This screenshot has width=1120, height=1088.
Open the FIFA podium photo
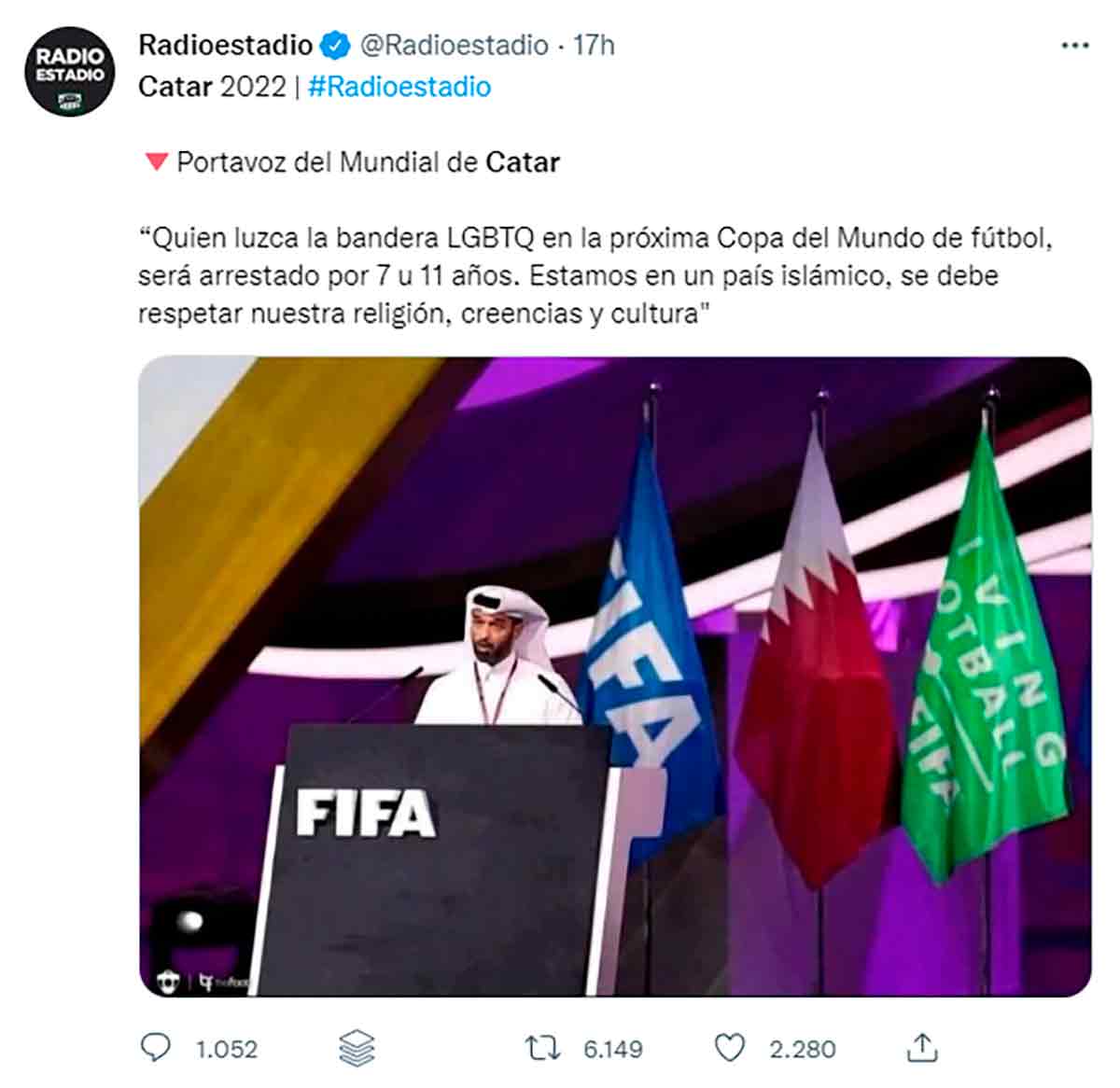[x=615, y=677]
